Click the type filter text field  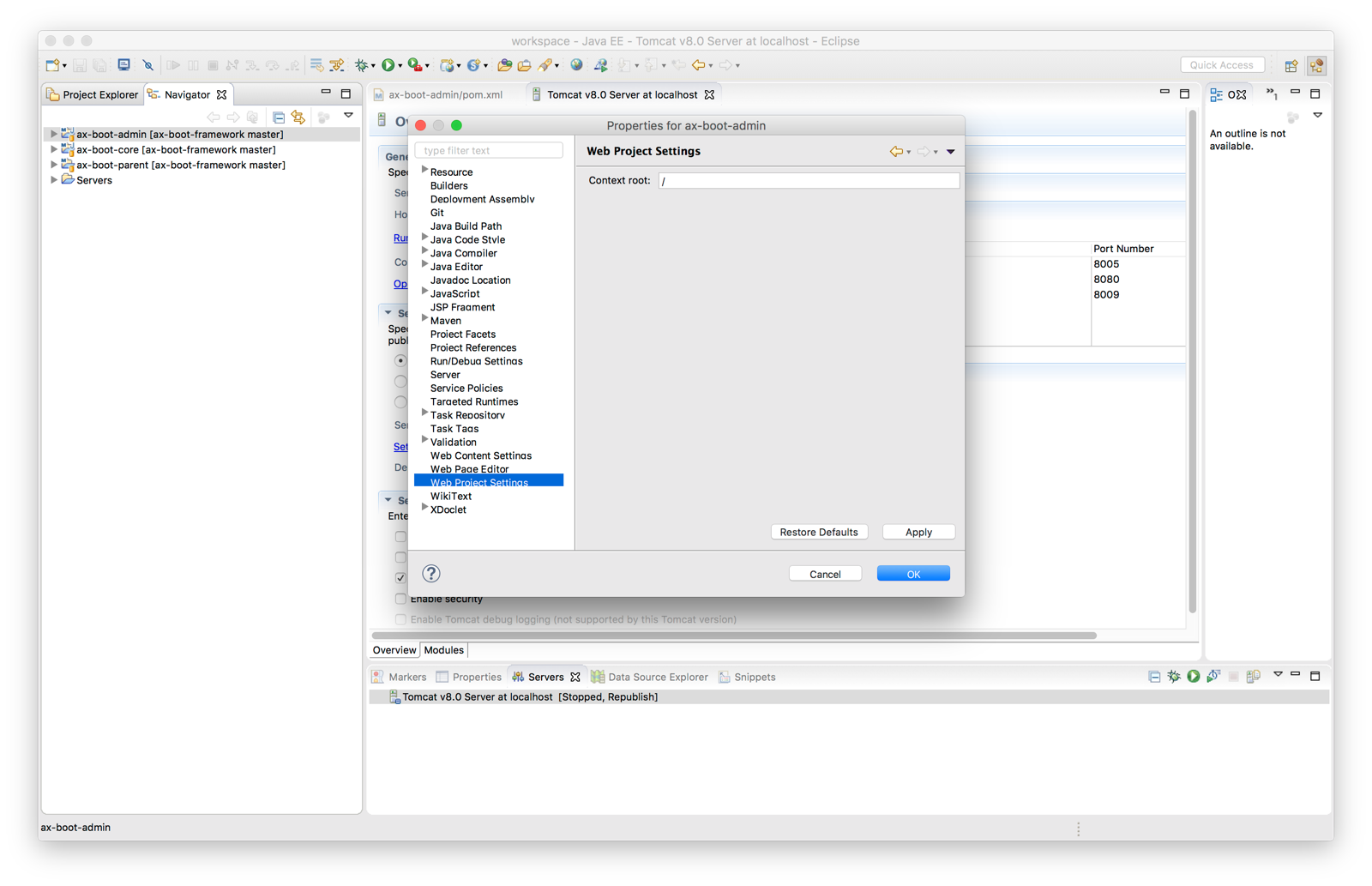(x=489, y=151)
